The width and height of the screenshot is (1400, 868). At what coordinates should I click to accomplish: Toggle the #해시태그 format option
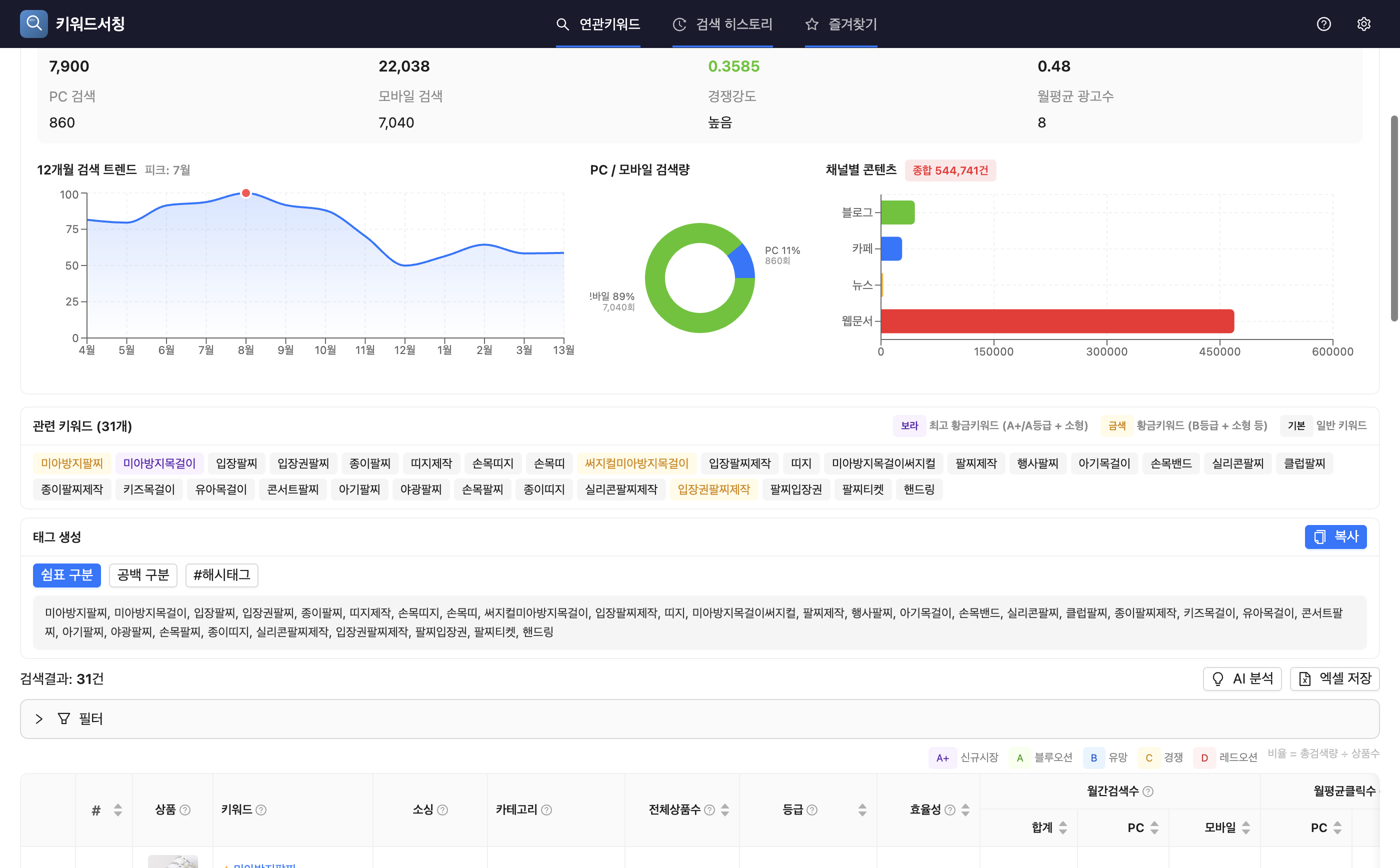(221, 575)
